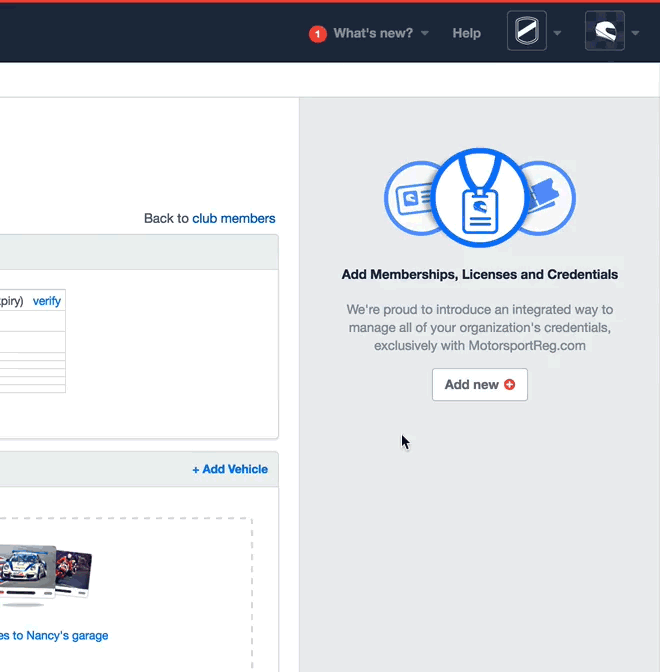Expand the organization shield dropdown arrow

(x=557, y=33)
